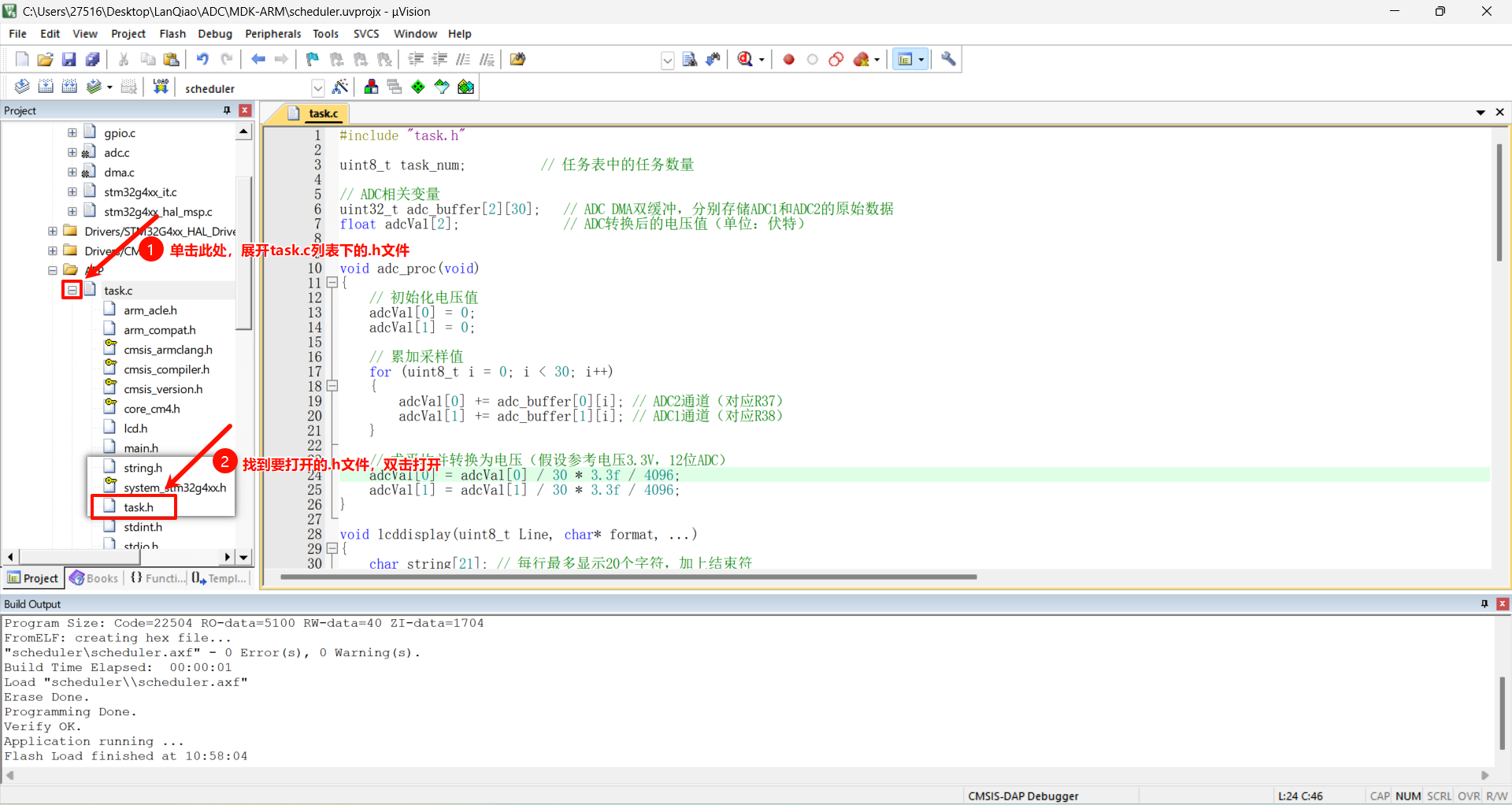
Task: Open a file using the Open folder icon
Action: tap(46, 59)
